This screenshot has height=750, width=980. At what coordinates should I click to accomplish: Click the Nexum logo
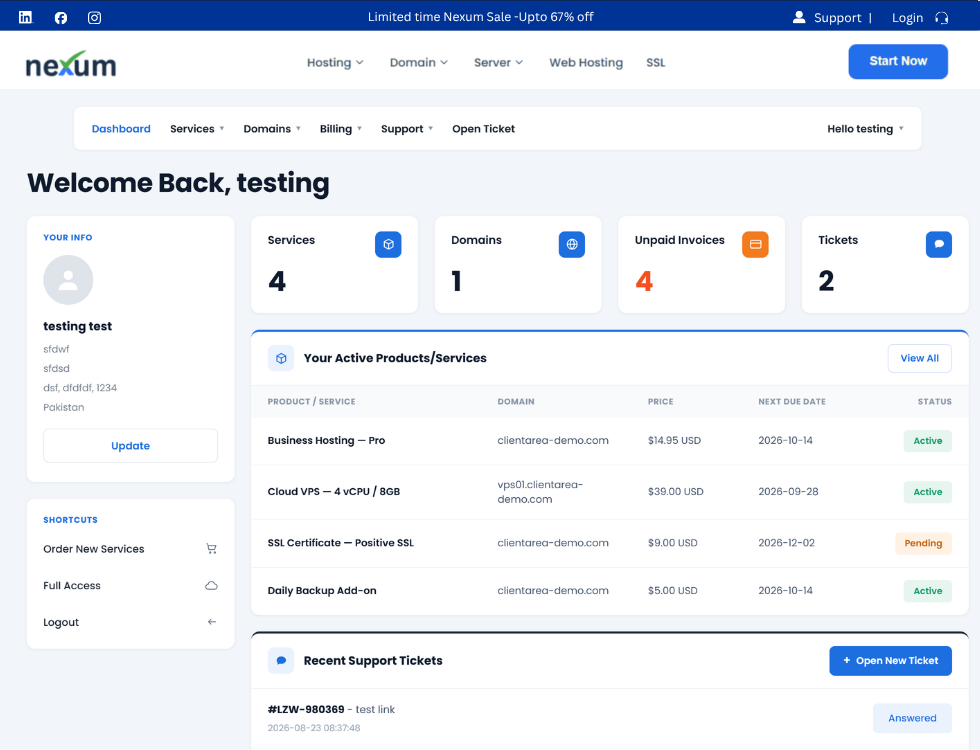71,64
